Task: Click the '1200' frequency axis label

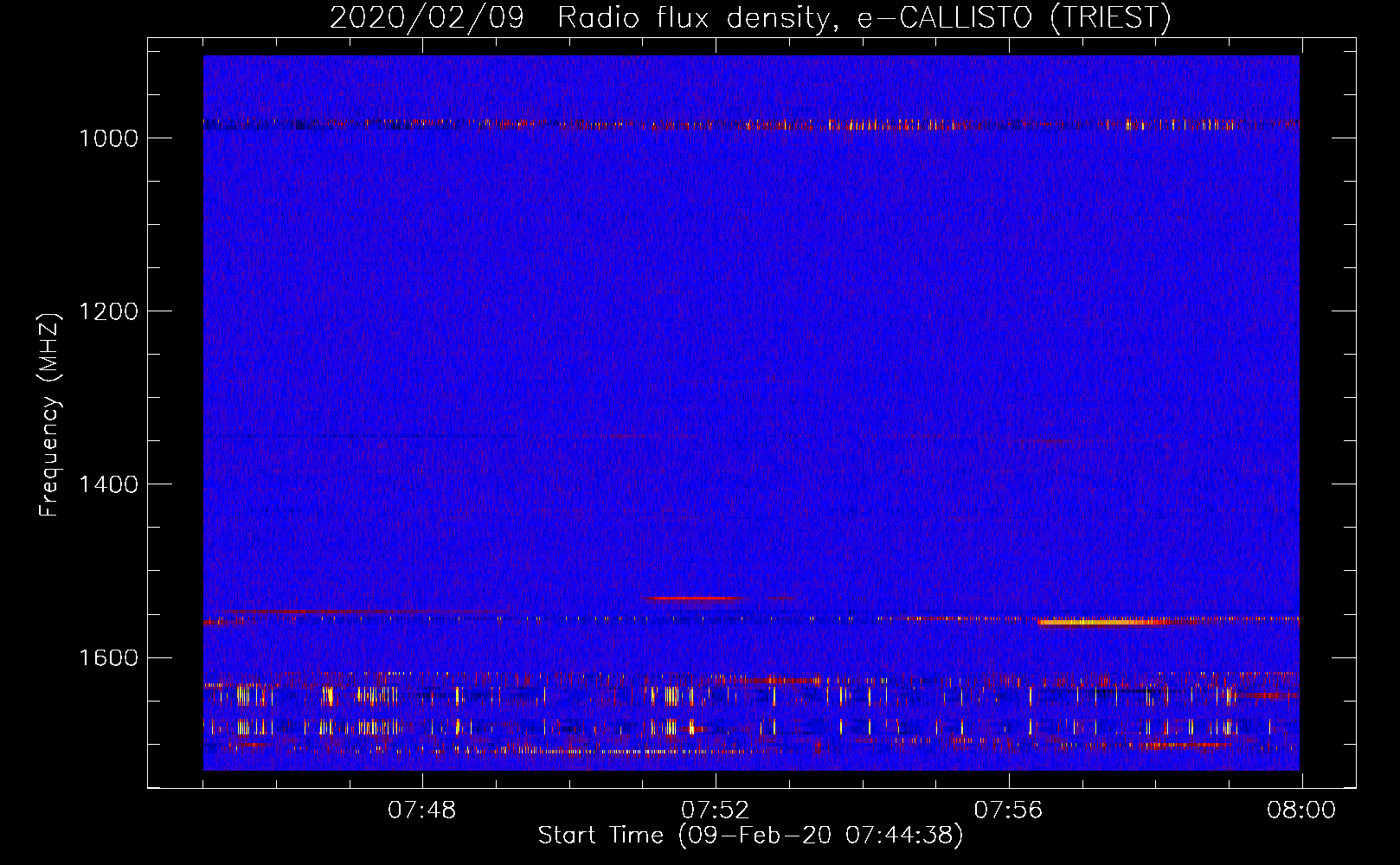Action: point(108,311)
